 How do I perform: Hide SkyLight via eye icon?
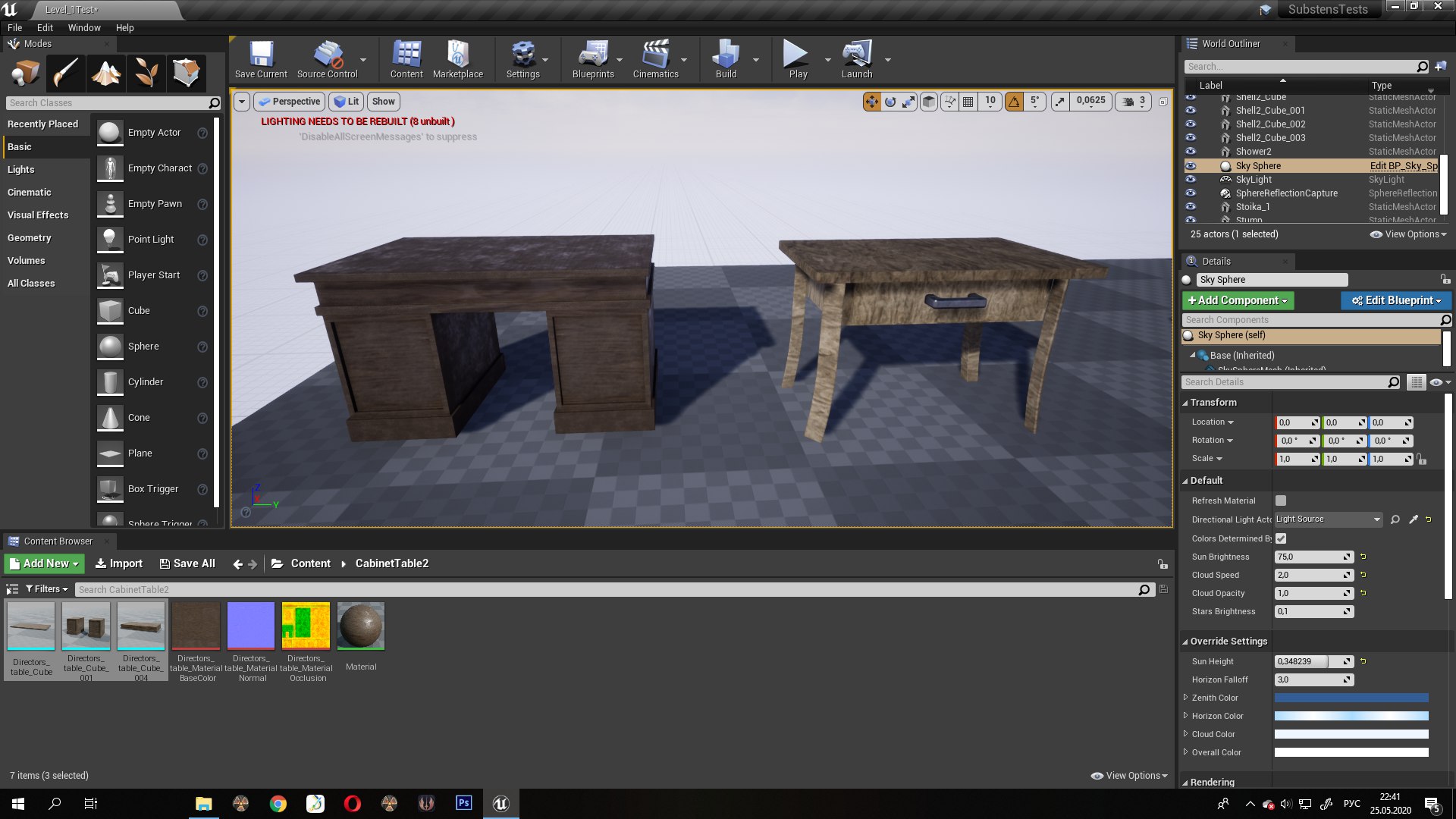(x=1191, y=180)
